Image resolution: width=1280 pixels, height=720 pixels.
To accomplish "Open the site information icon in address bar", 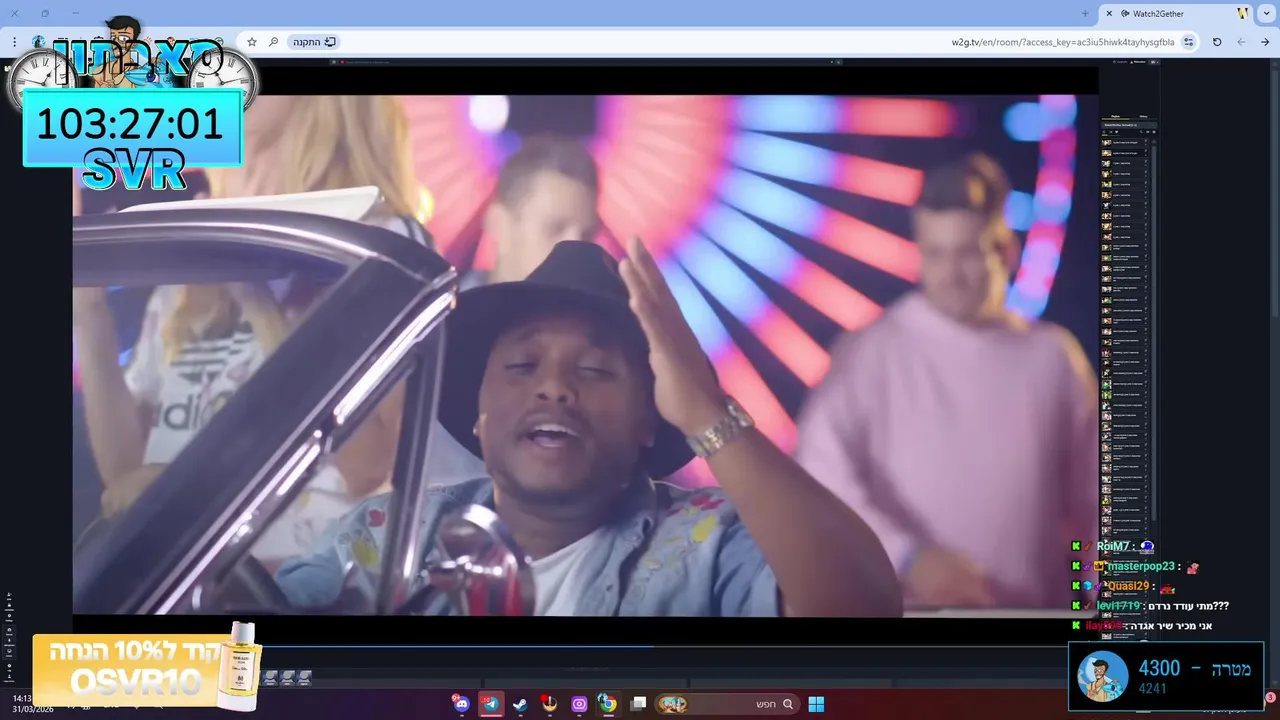I will (1189, 42).
